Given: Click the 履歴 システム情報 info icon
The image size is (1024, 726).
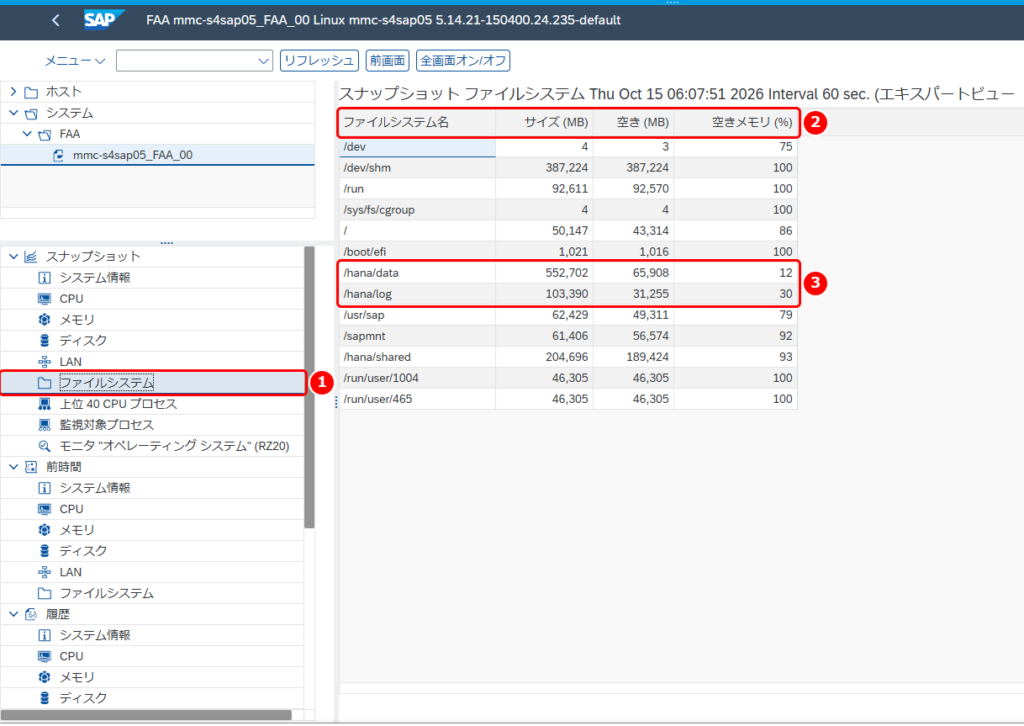Looking at the screenshot, I should [44, 635].
